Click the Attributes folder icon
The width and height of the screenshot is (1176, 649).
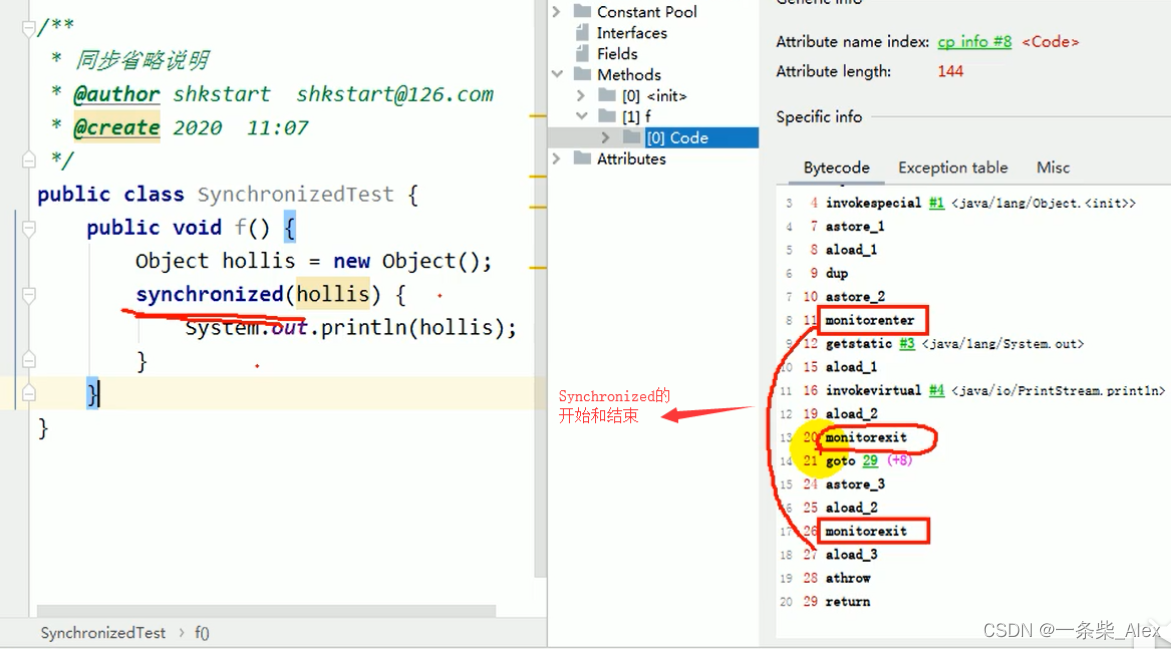coord(582,158)
